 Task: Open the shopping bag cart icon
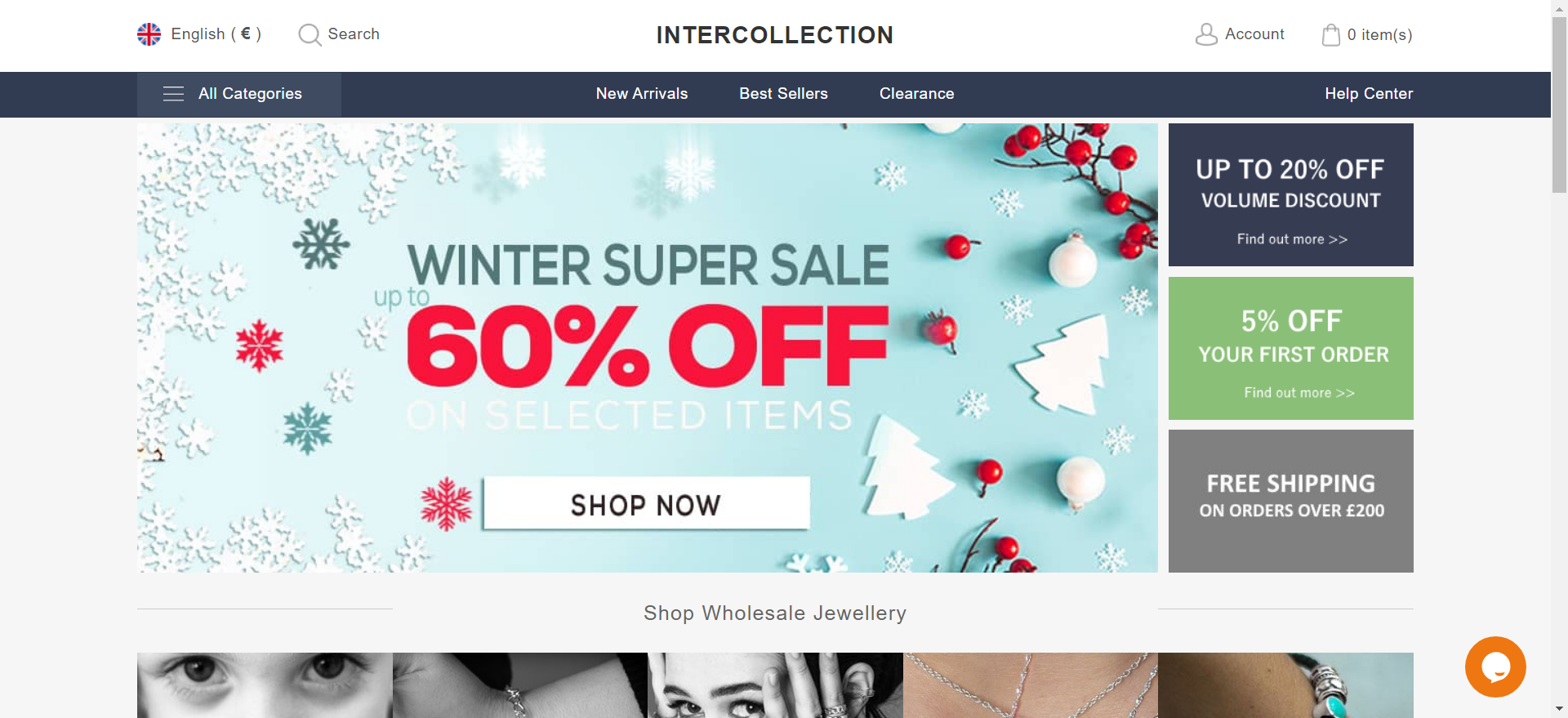pyautogui.click(x=1331, y=34)
